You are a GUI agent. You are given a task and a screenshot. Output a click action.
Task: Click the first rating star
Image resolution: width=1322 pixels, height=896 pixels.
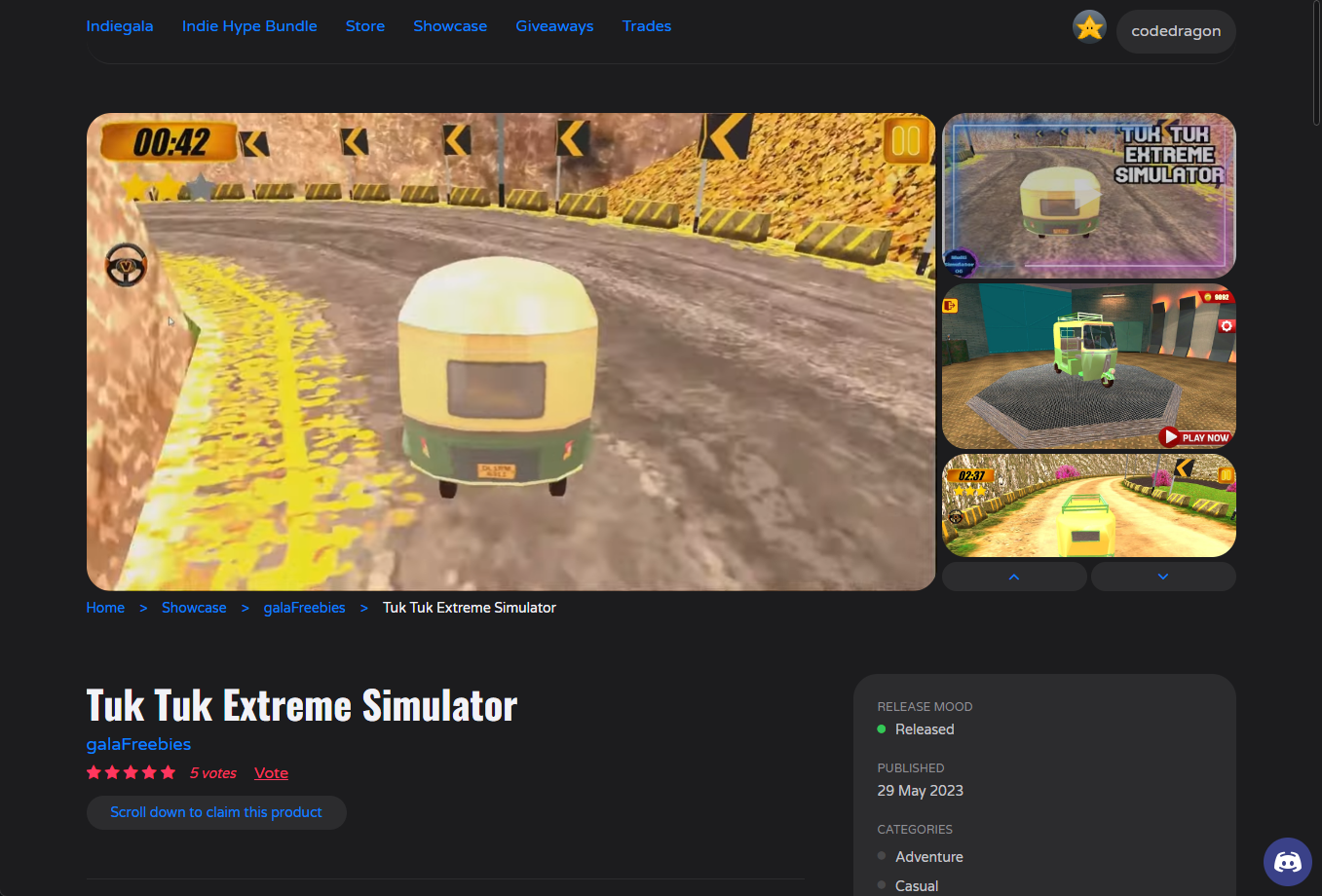[94, 772]
